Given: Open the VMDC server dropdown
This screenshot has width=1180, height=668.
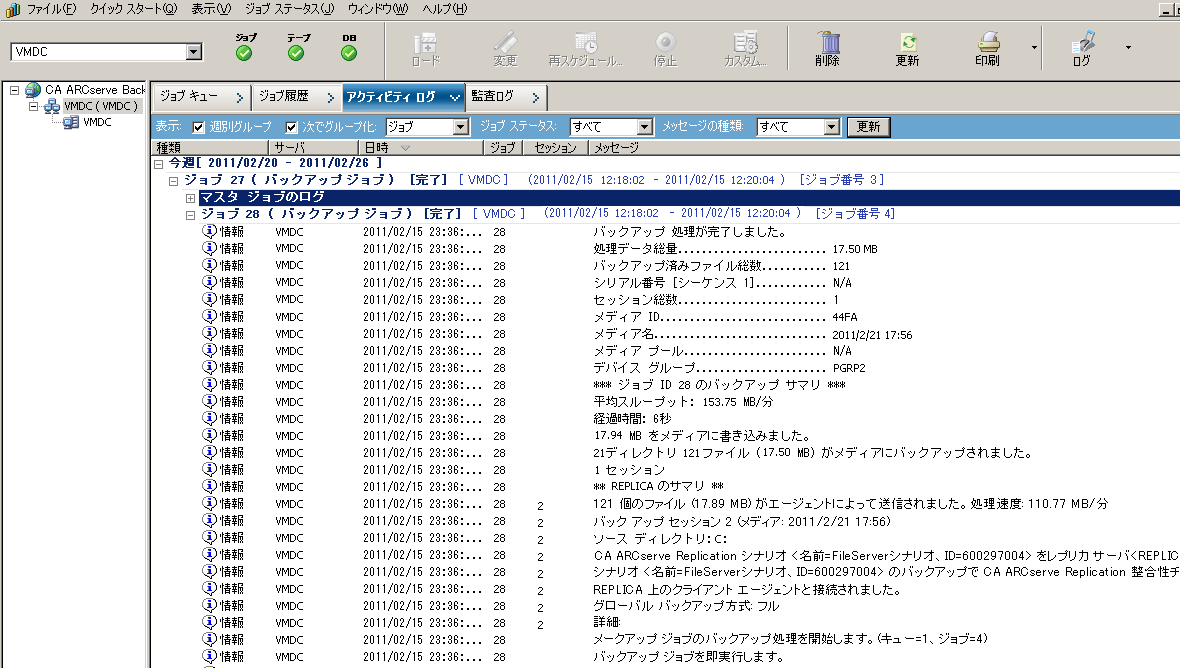Looking at the screenshot, I should tap(193, 52).
